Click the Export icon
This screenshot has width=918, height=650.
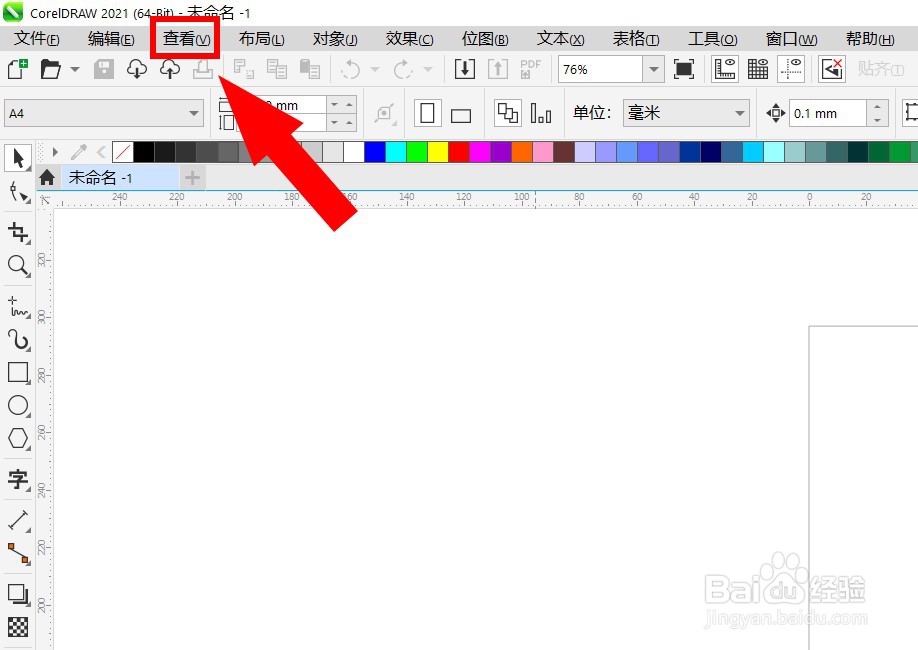pyautogui.click(x=498, y=69)
